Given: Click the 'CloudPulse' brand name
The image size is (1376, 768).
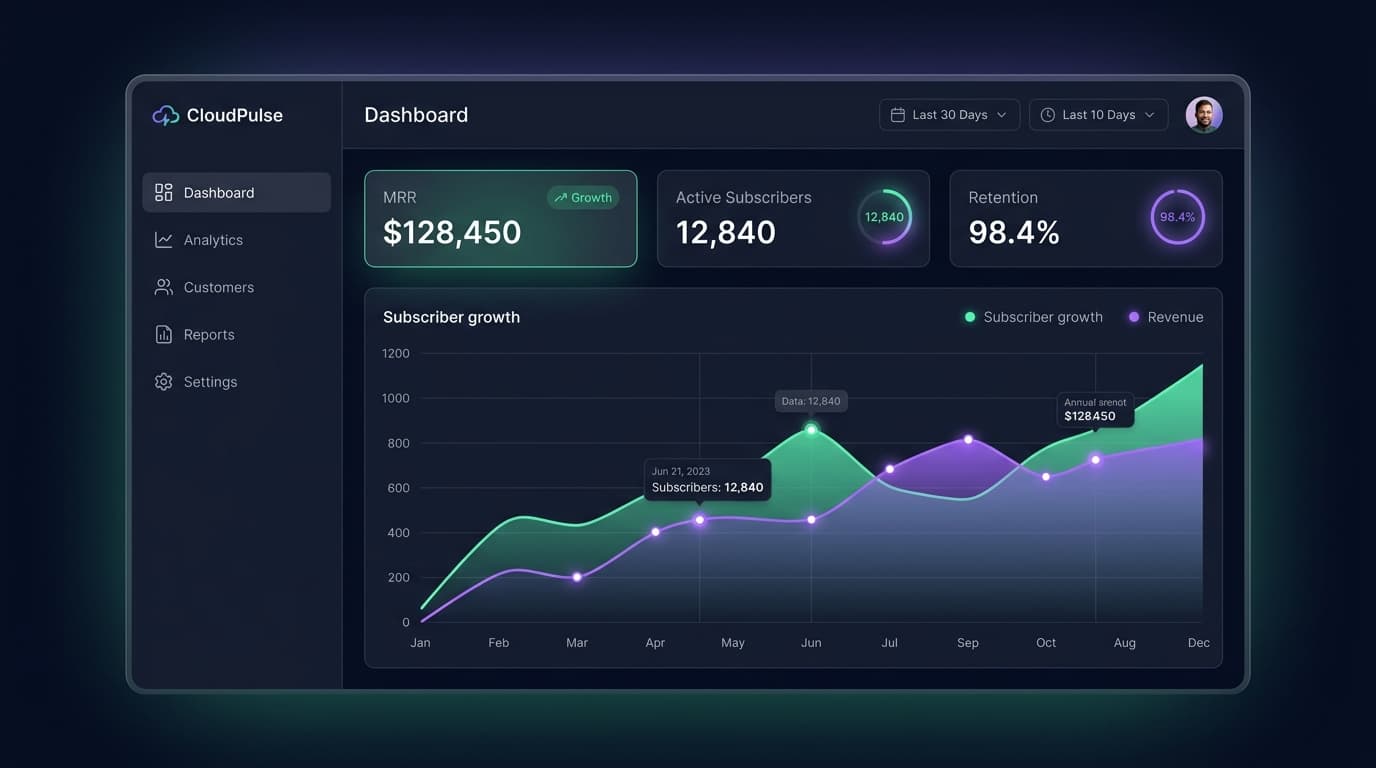Looking at the screenshot, I should pos(235,115).
